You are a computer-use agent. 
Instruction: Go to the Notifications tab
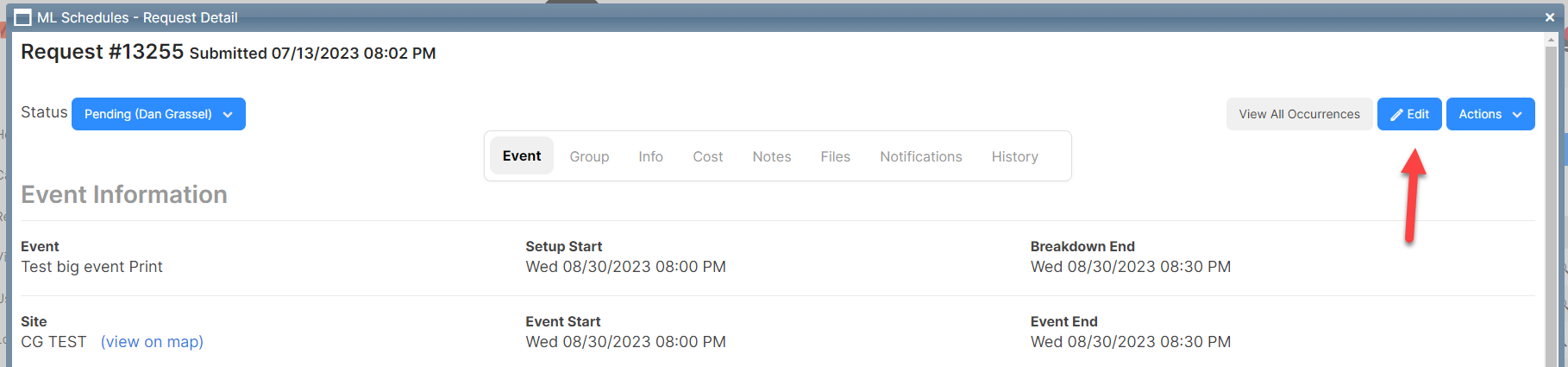point(920,156)
